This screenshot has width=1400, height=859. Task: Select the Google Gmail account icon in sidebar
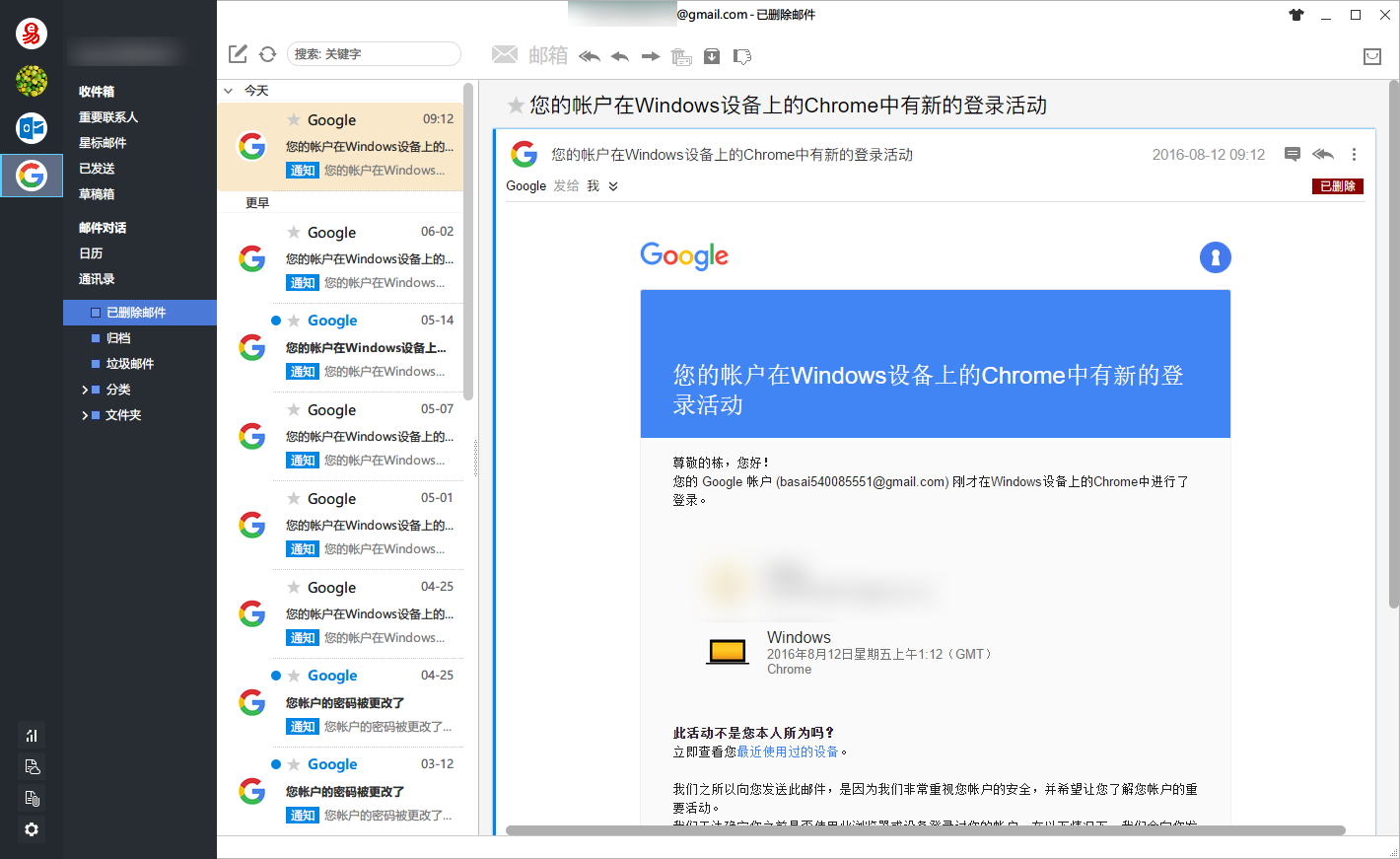(x=32, y=176)
